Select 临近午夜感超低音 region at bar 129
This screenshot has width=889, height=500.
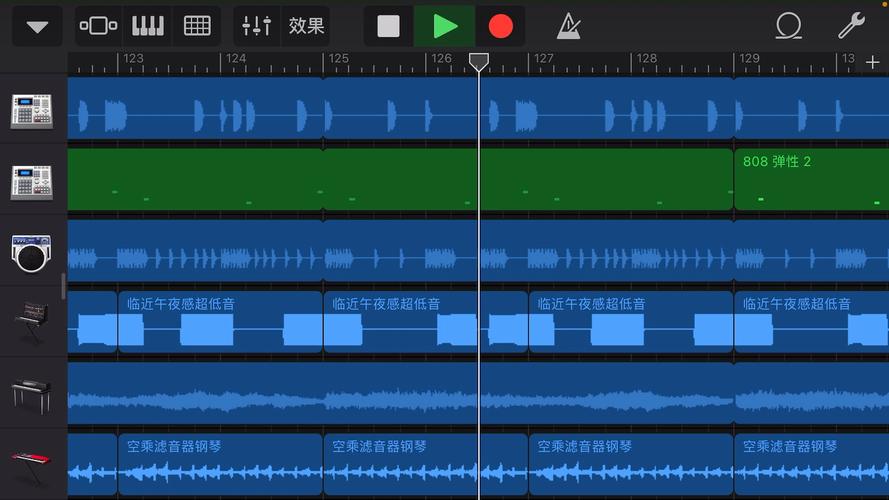point(811,322)
